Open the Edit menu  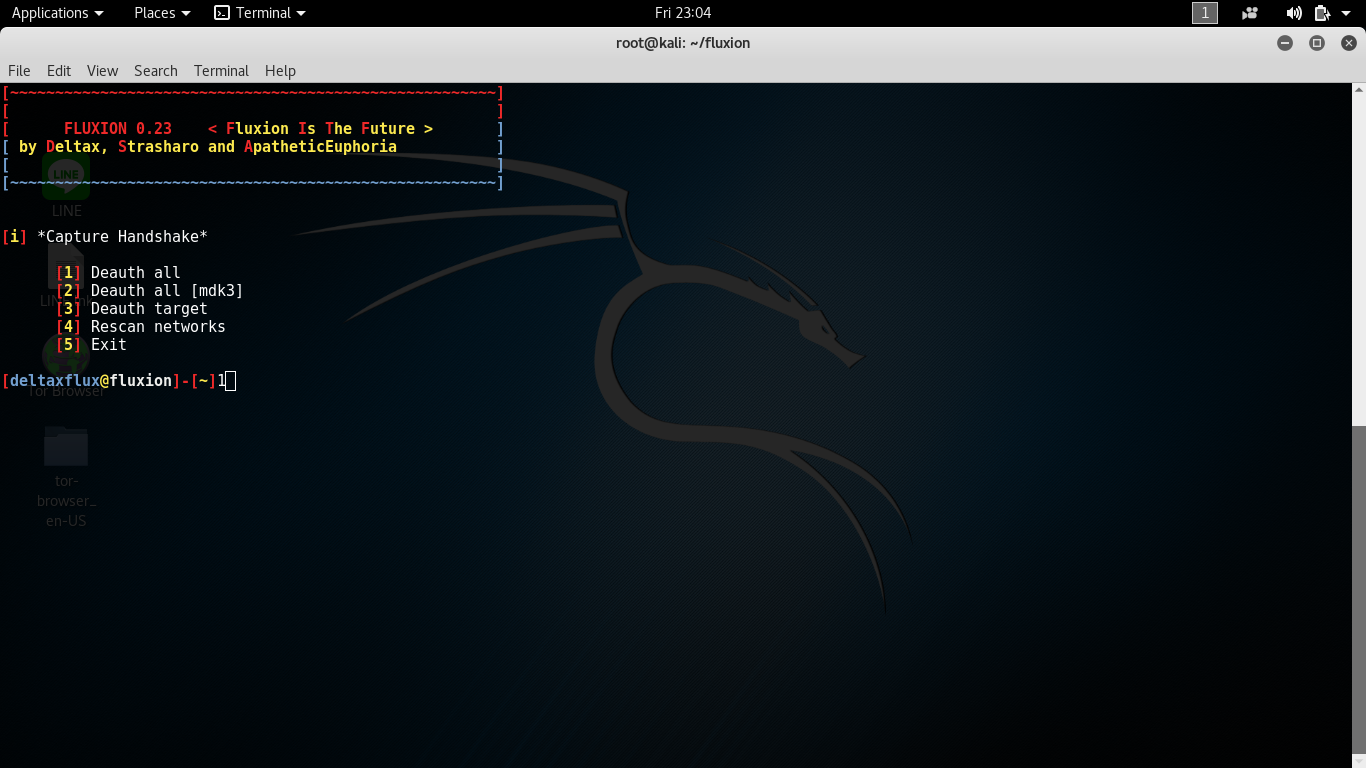(59, 70)
